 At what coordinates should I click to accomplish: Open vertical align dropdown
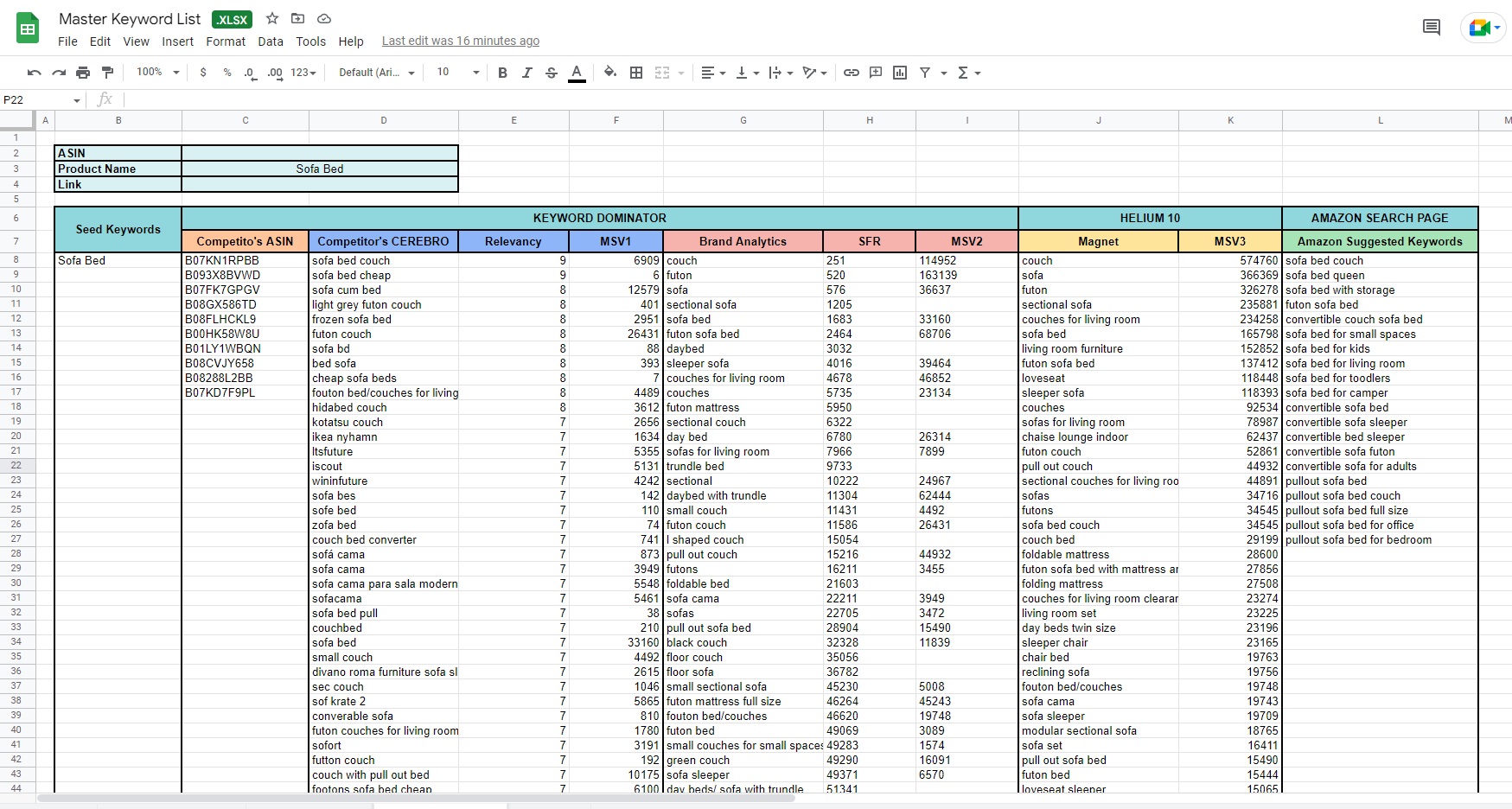(747, 73)
